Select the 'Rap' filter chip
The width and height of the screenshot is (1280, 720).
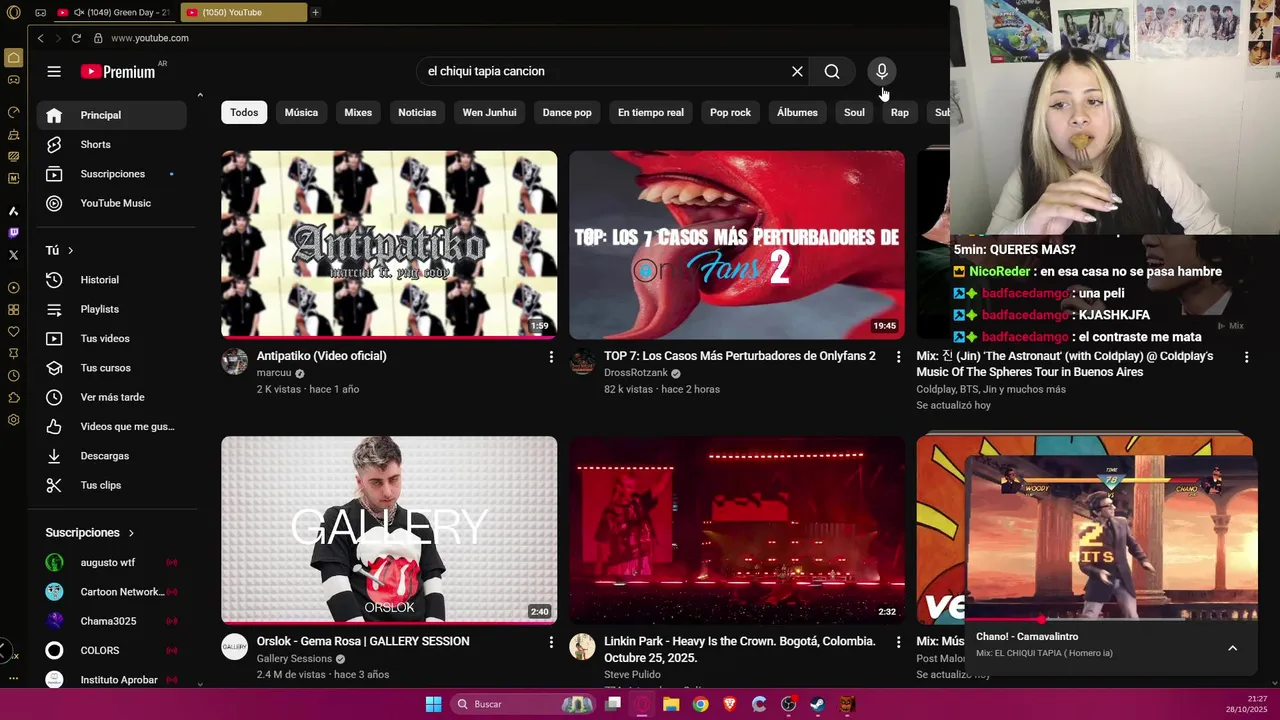click(900, 112)
